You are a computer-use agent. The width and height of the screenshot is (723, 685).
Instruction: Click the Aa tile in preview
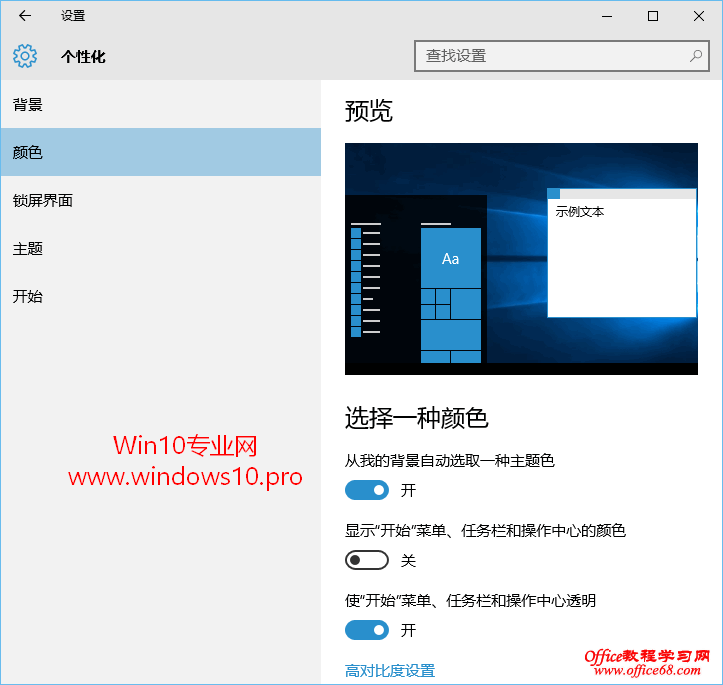[450, 258]
